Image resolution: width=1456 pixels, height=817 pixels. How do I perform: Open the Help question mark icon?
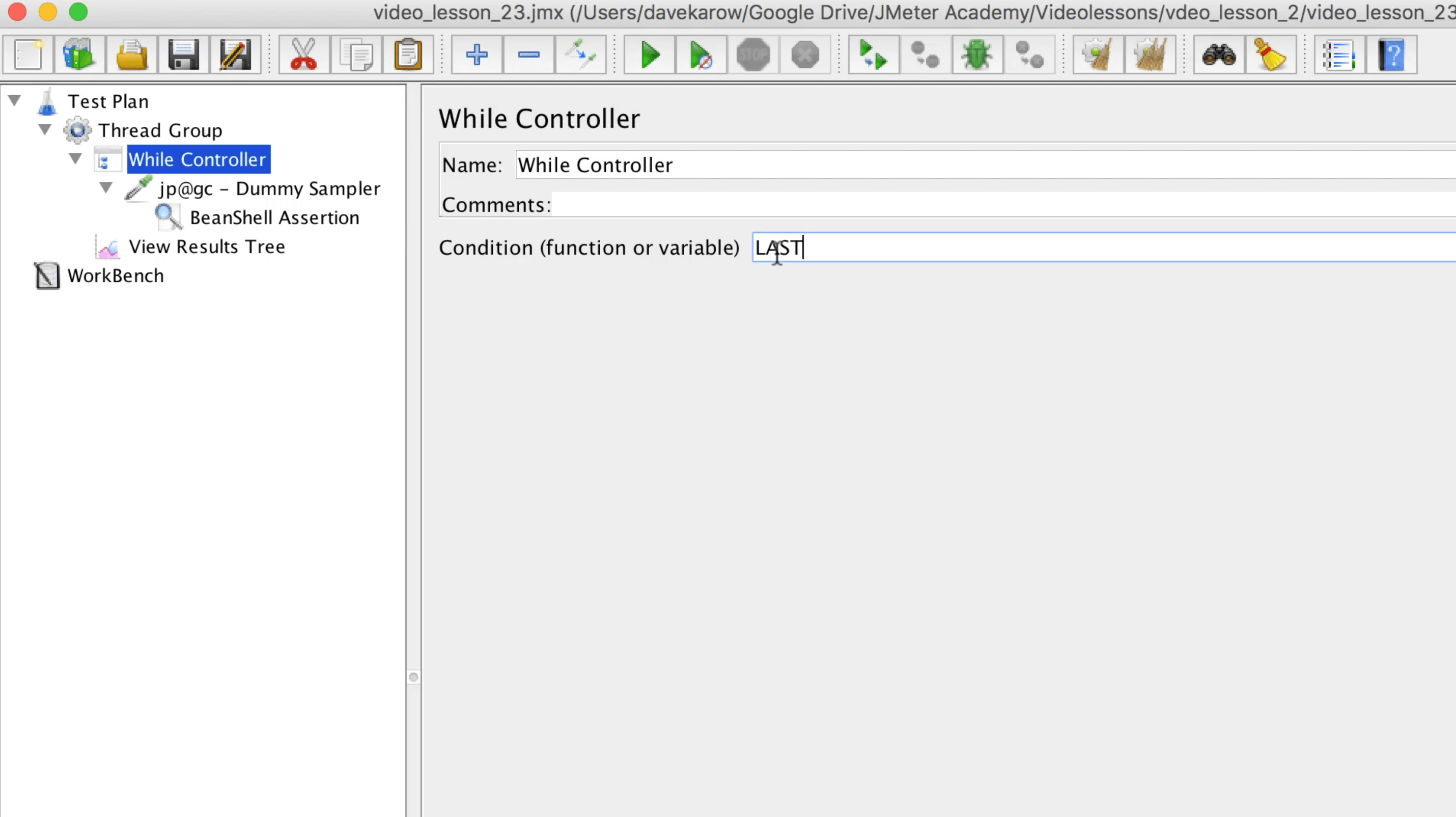pyautogui.click(x=1391, y=55)
